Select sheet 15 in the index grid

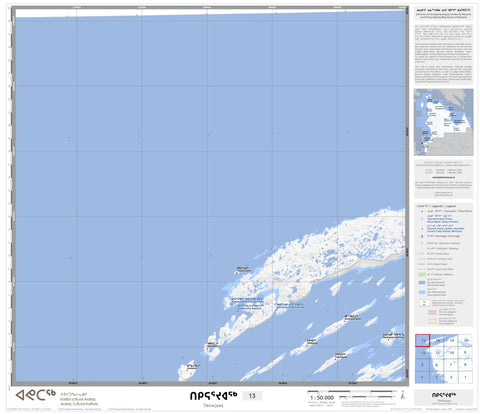[x=452, y=340]
